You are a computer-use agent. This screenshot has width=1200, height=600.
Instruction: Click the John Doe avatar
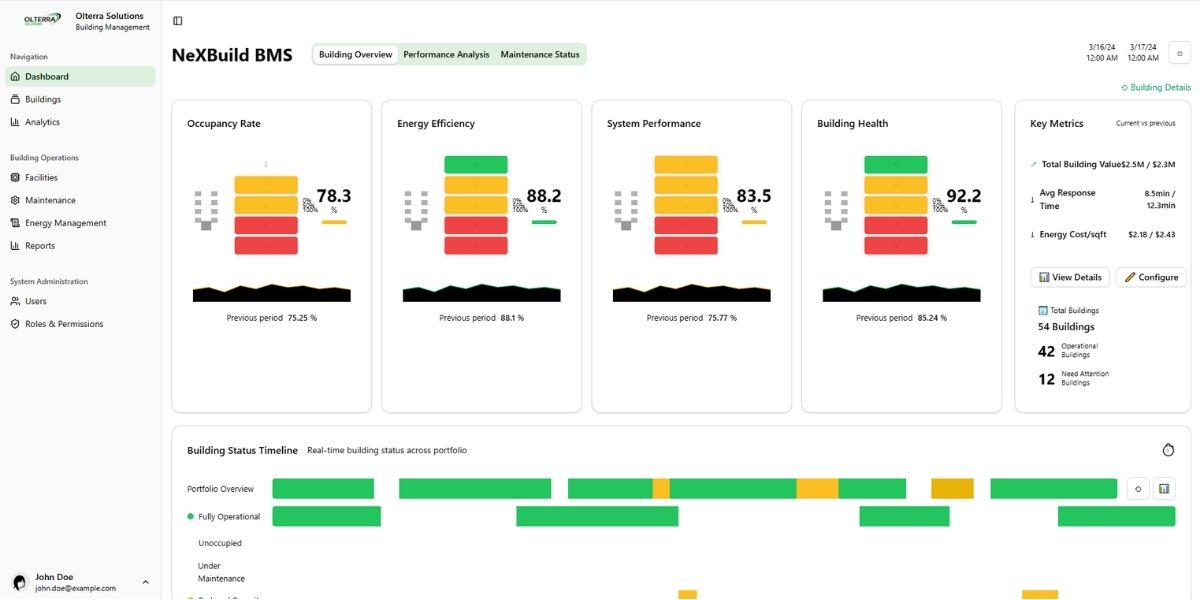pos(19,582)
